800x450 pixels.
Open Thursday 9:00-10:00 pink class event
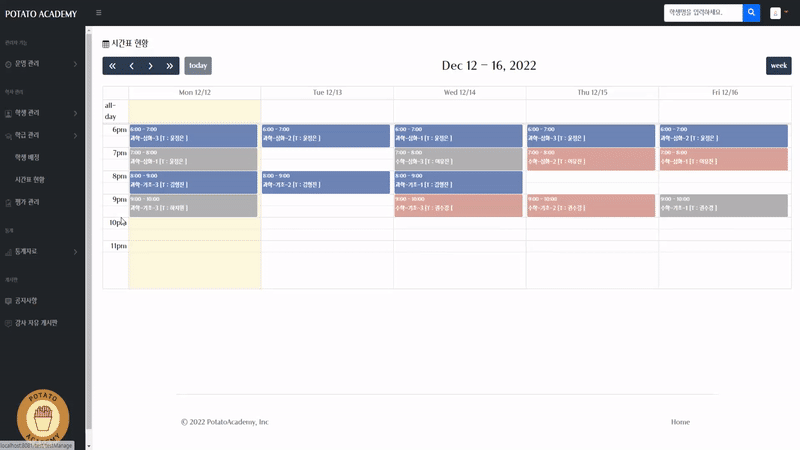tap(591, 206)
